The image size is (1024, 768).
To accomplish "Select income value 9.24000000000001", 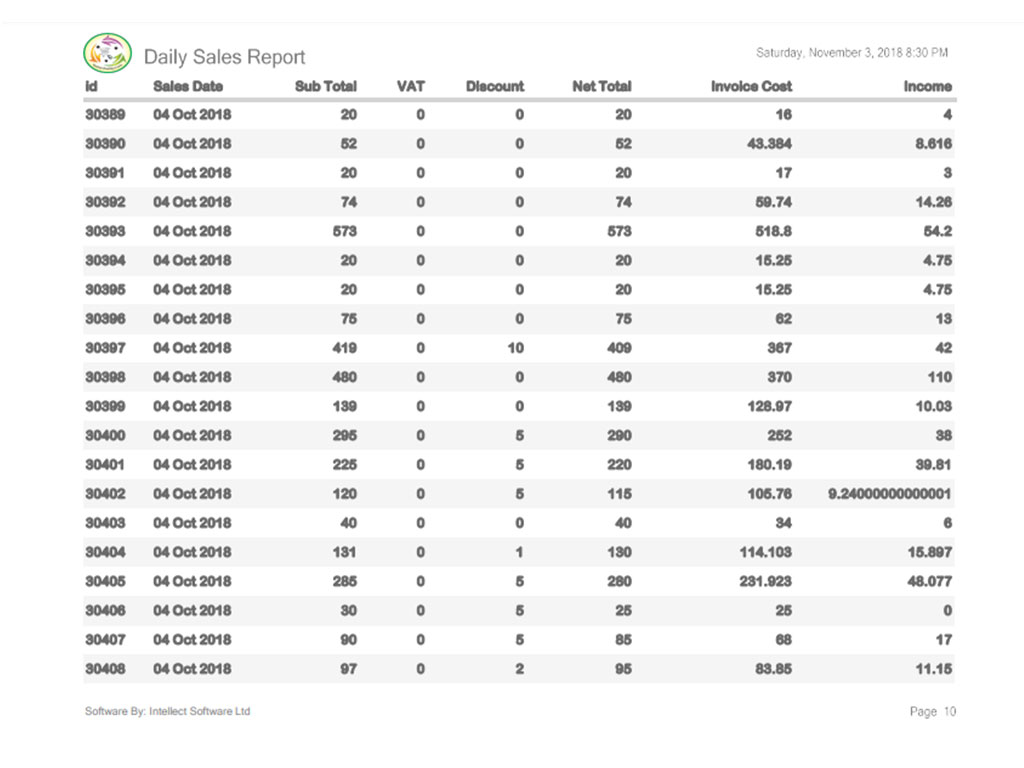I will pyautogui.click(x=890, y=494).
